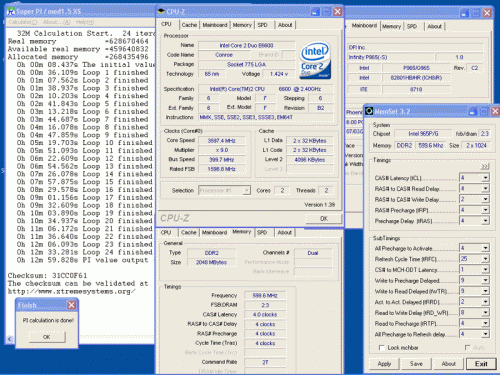Click the Core Speed value 3597.4 MHz

coord(222,141)
